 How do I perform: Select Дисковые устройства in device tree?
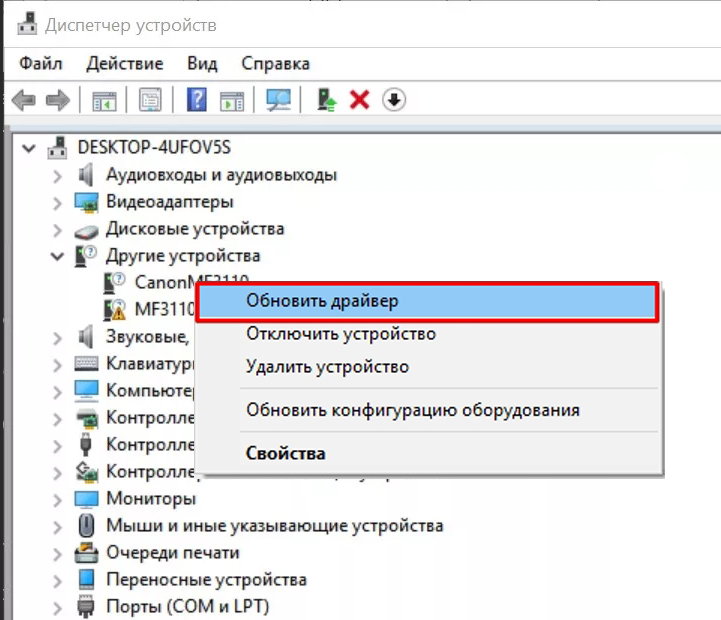(x=194, y=229)
